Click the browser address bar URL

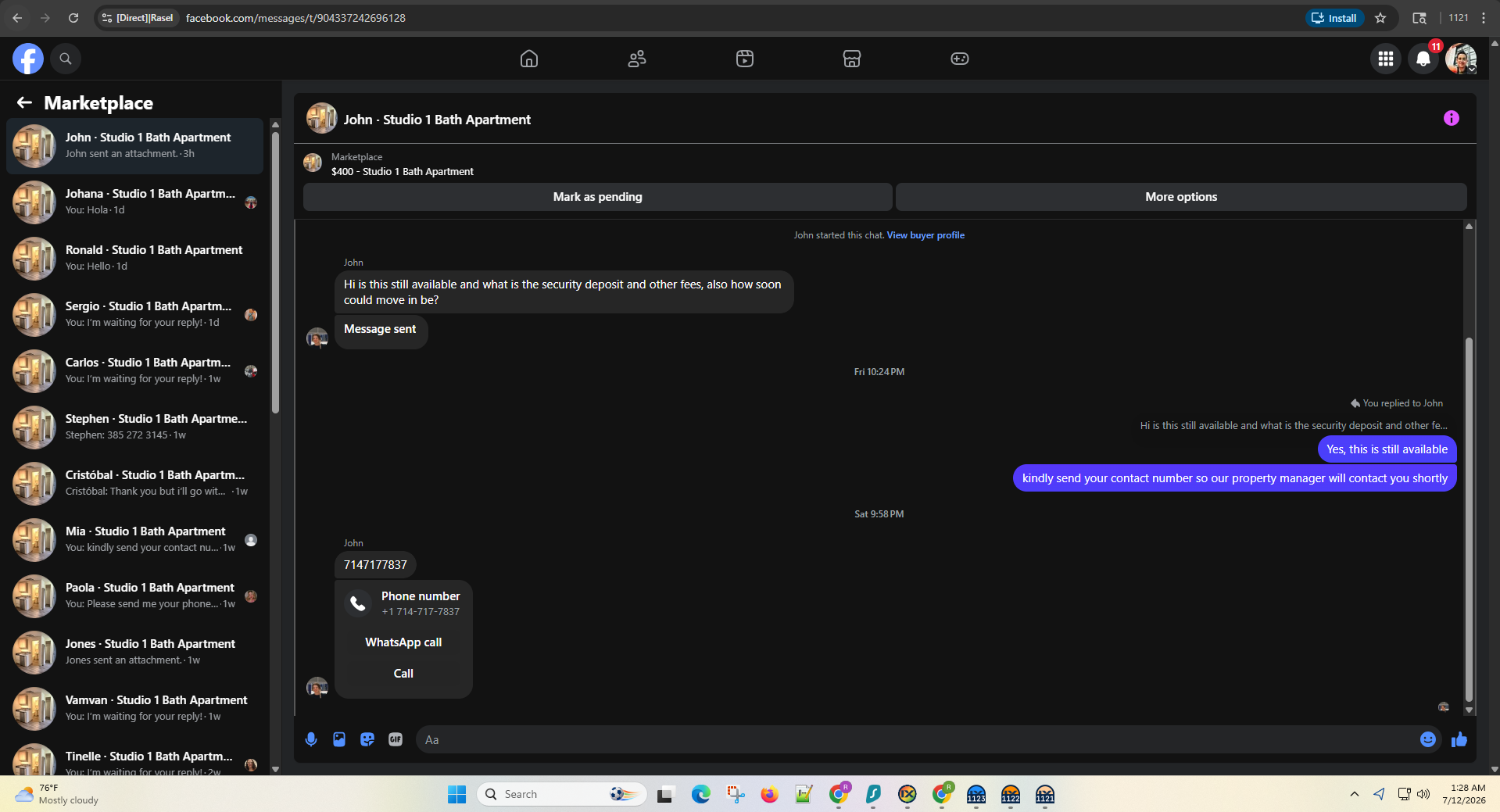point(295,18)
